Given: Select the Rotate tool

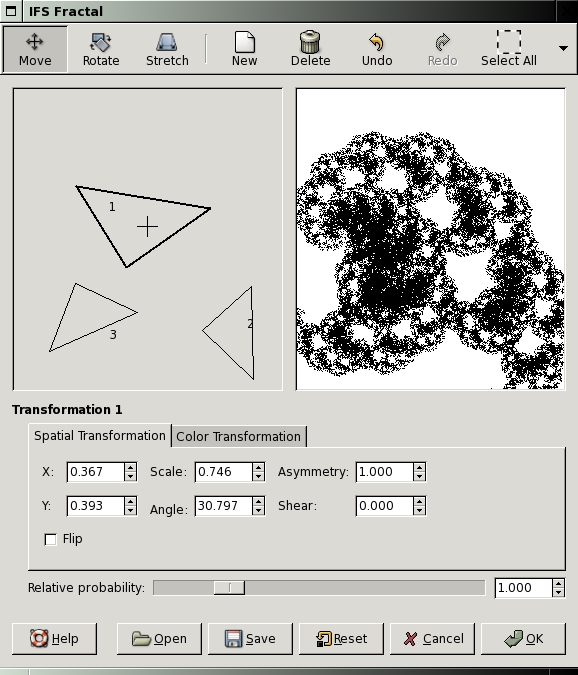Looking at the screenshot, I should click(101, 49).
